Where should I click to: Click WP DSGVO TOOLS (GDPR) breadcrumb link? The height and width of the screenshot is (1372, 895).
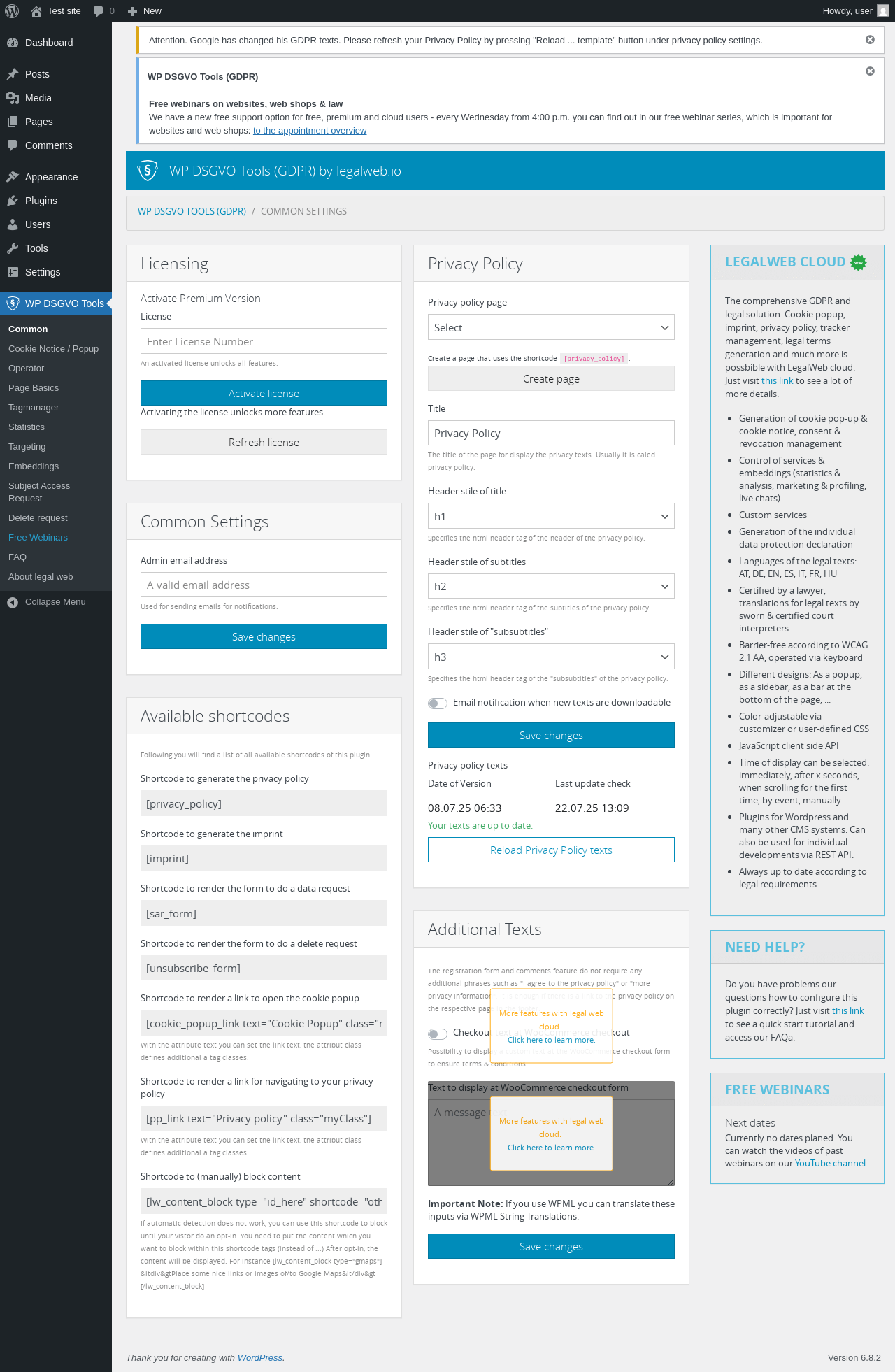click(x=192, y=211)
